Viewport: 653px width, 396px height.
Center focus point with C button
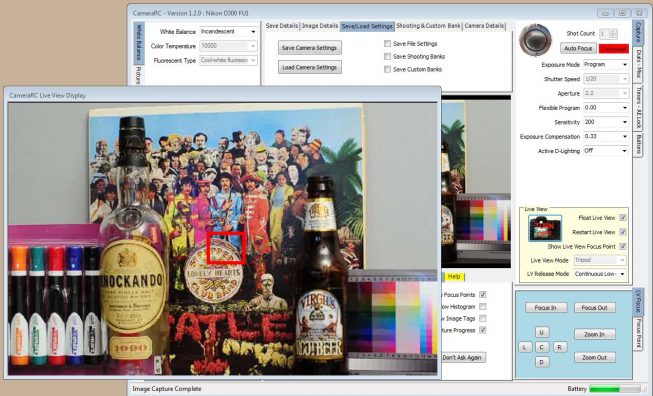[541, 347]
